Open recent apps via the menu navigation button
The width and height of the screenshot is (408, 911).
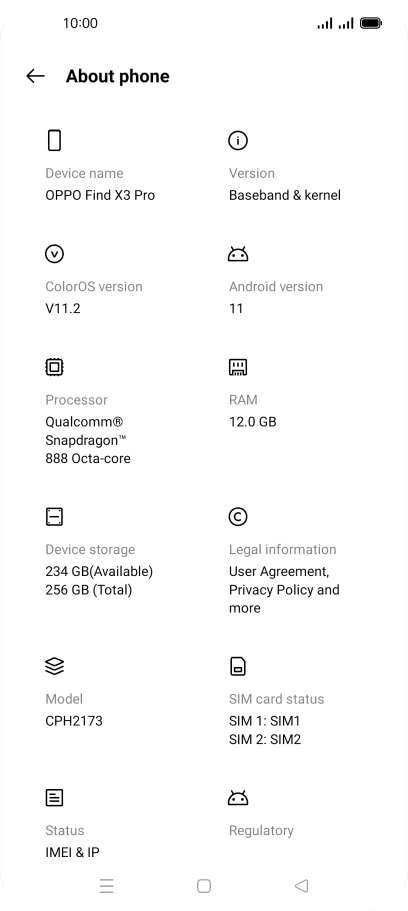pos(106,886)
